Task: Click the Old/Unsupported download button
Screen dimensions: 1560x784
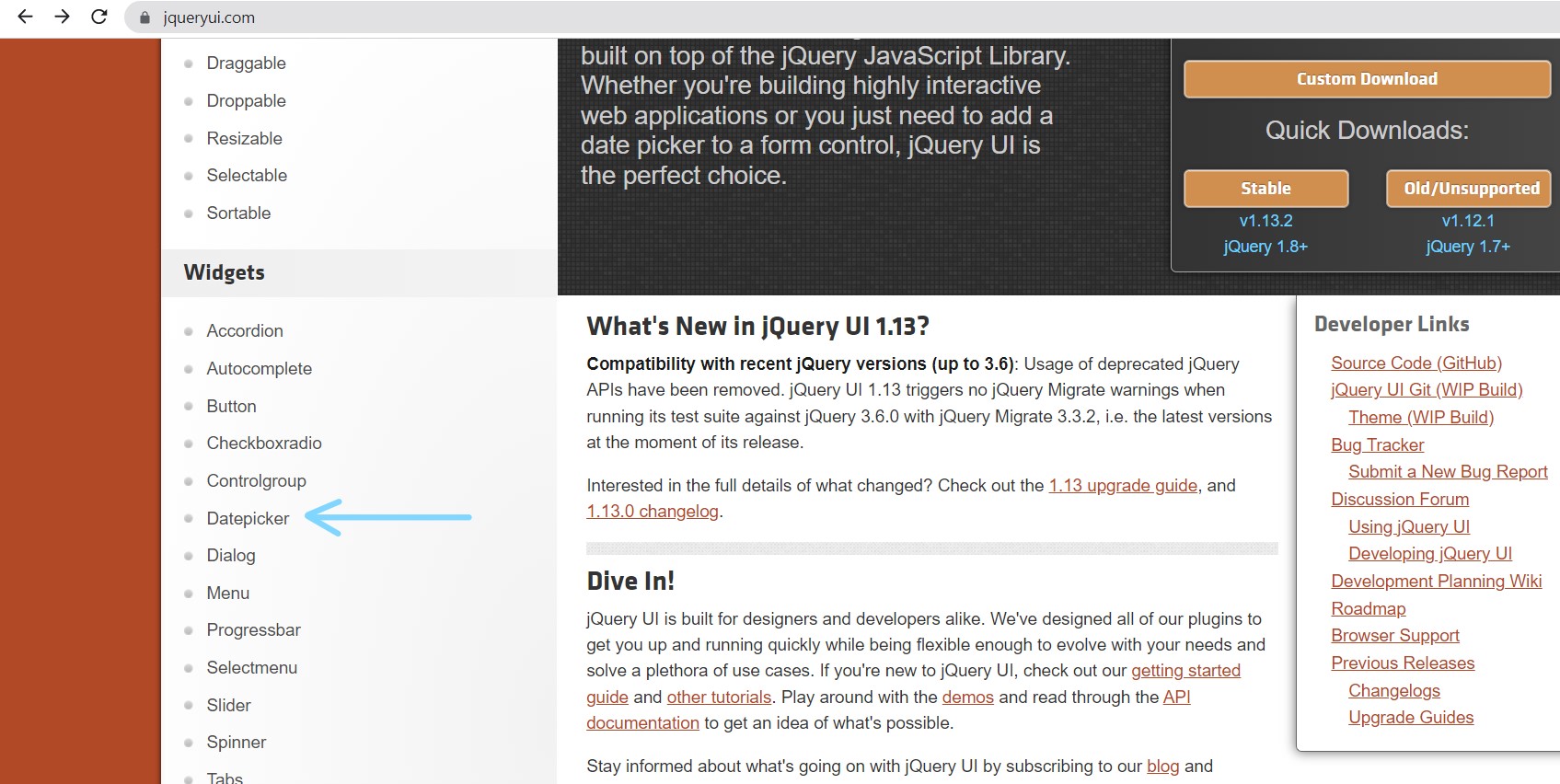Action: pos(1468,189)
